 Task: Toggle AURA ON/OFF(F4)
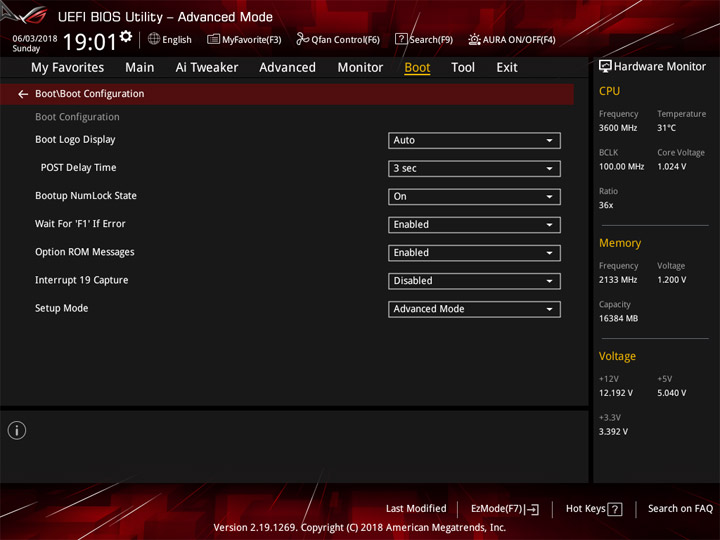point(519,40)
